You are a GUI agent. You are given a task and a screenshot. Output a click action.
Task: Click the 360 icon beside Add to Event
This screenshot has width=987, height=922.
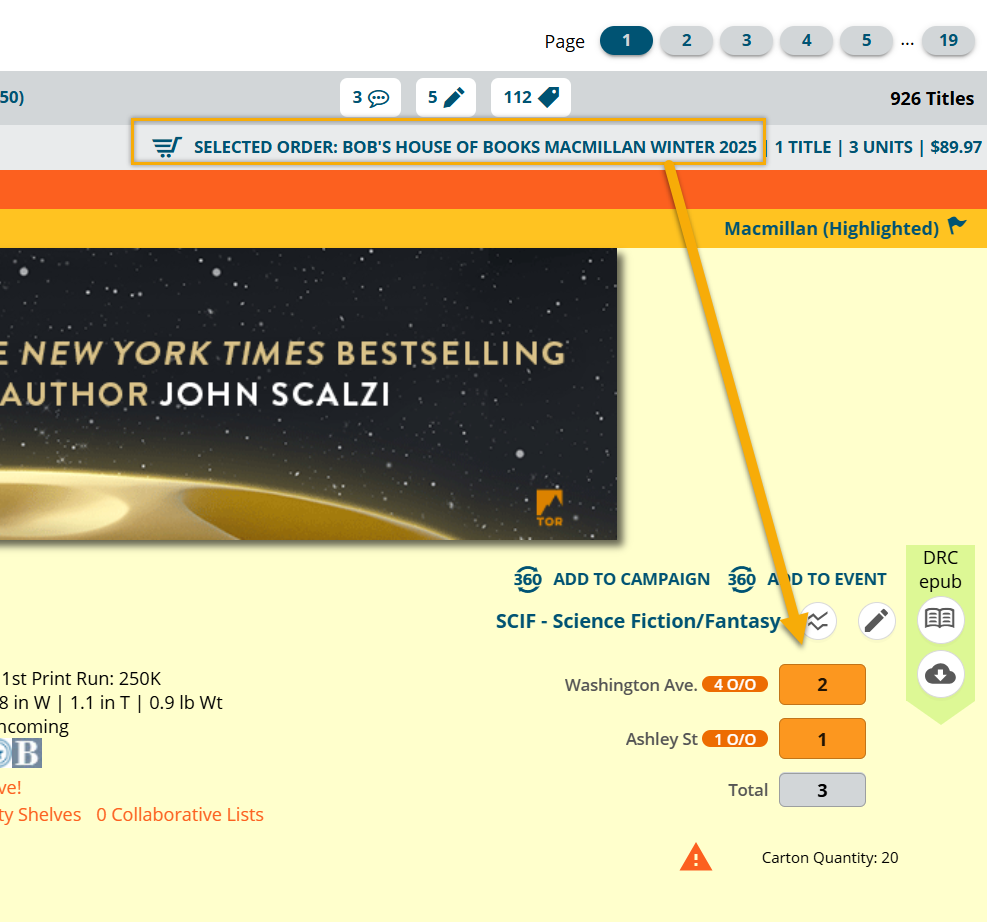(742, 579)
